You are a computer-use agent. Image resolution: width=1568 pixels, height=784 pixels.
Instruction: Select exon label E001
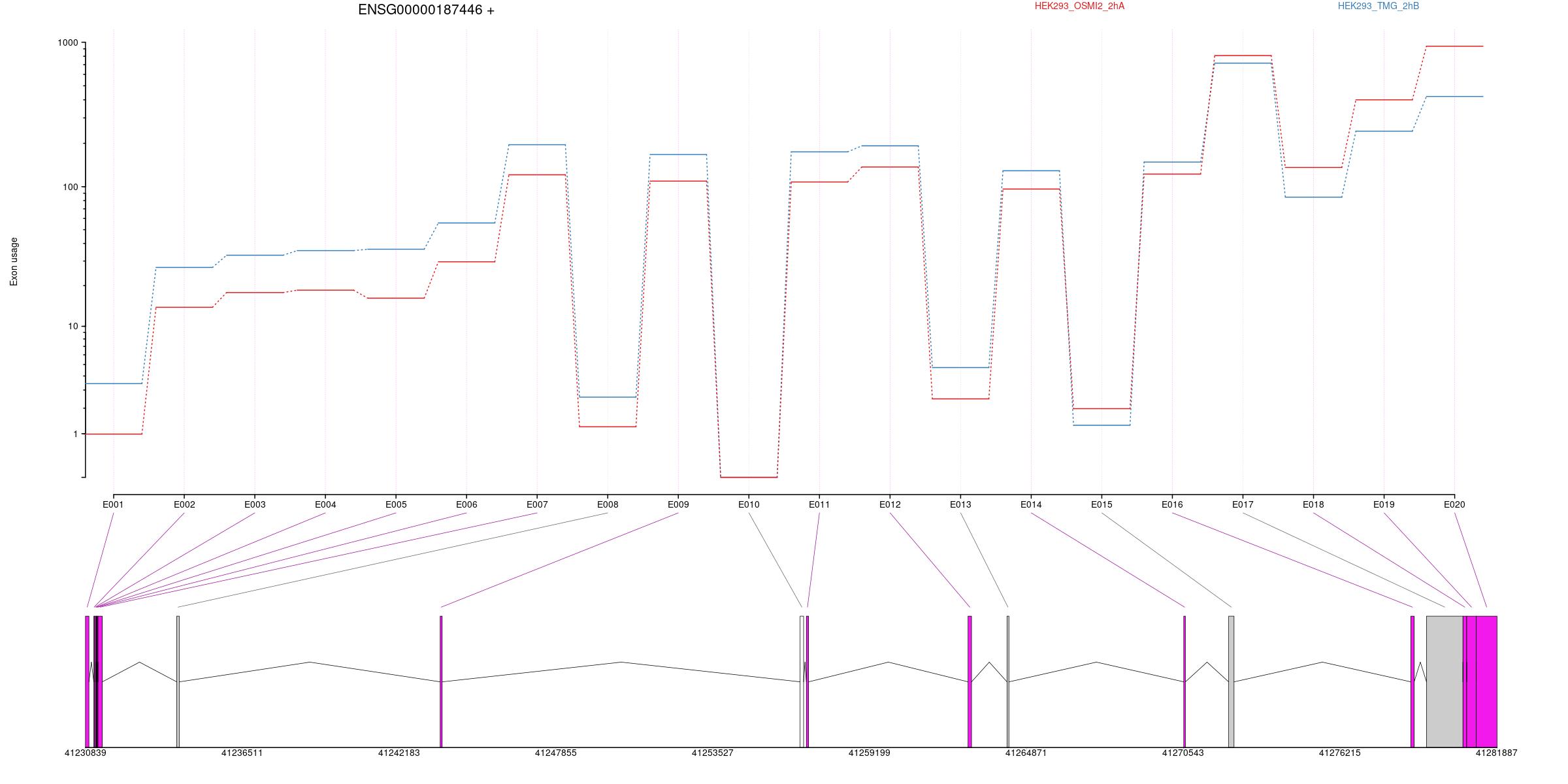(x=113, y=504)
